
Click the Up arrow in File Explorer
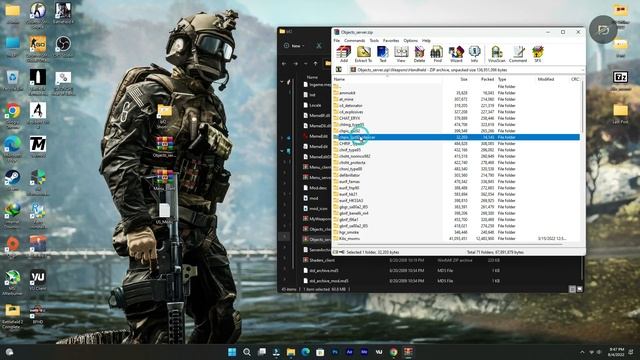pos(315,64)
